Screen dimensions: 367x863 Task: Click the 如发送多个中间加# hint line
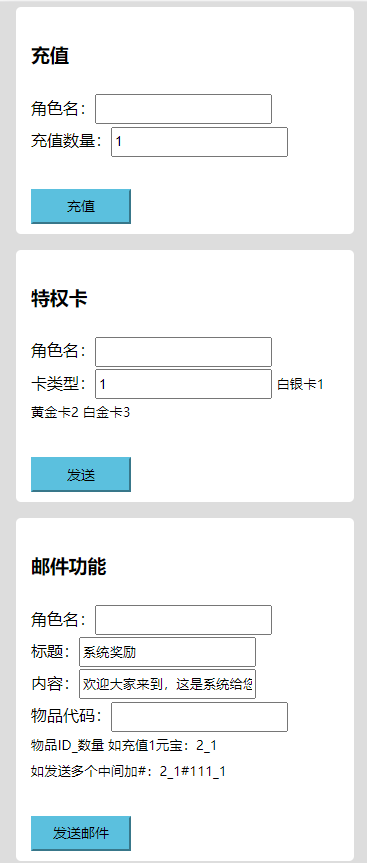128,772
